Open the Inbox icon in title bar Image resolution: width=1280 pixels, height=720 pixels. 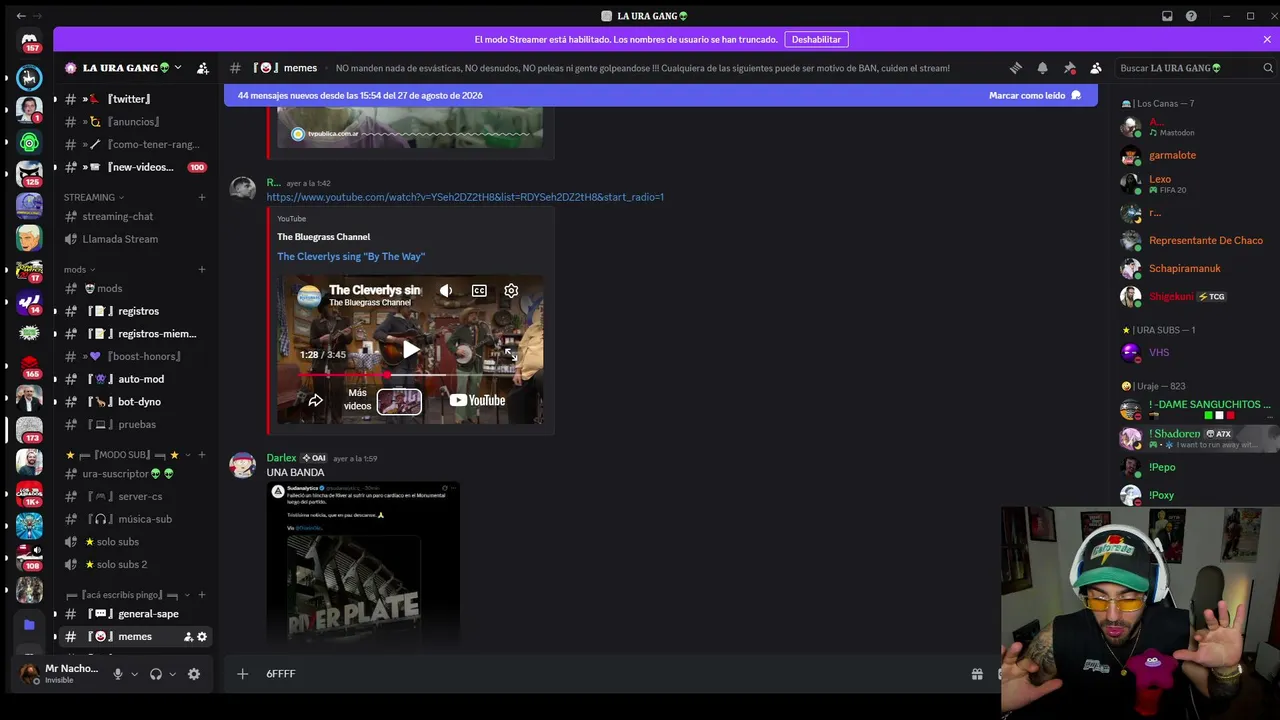coord(1167,16)
